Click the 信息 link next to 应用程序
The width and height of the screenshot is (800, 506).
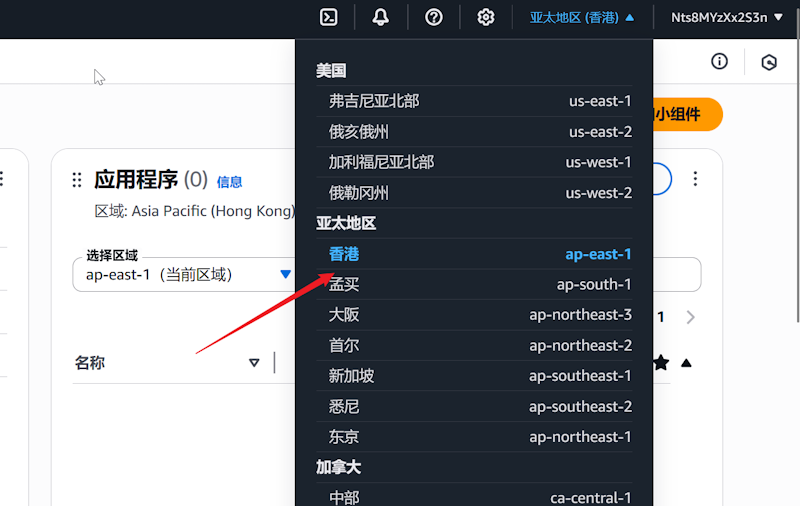click(229, 182)
